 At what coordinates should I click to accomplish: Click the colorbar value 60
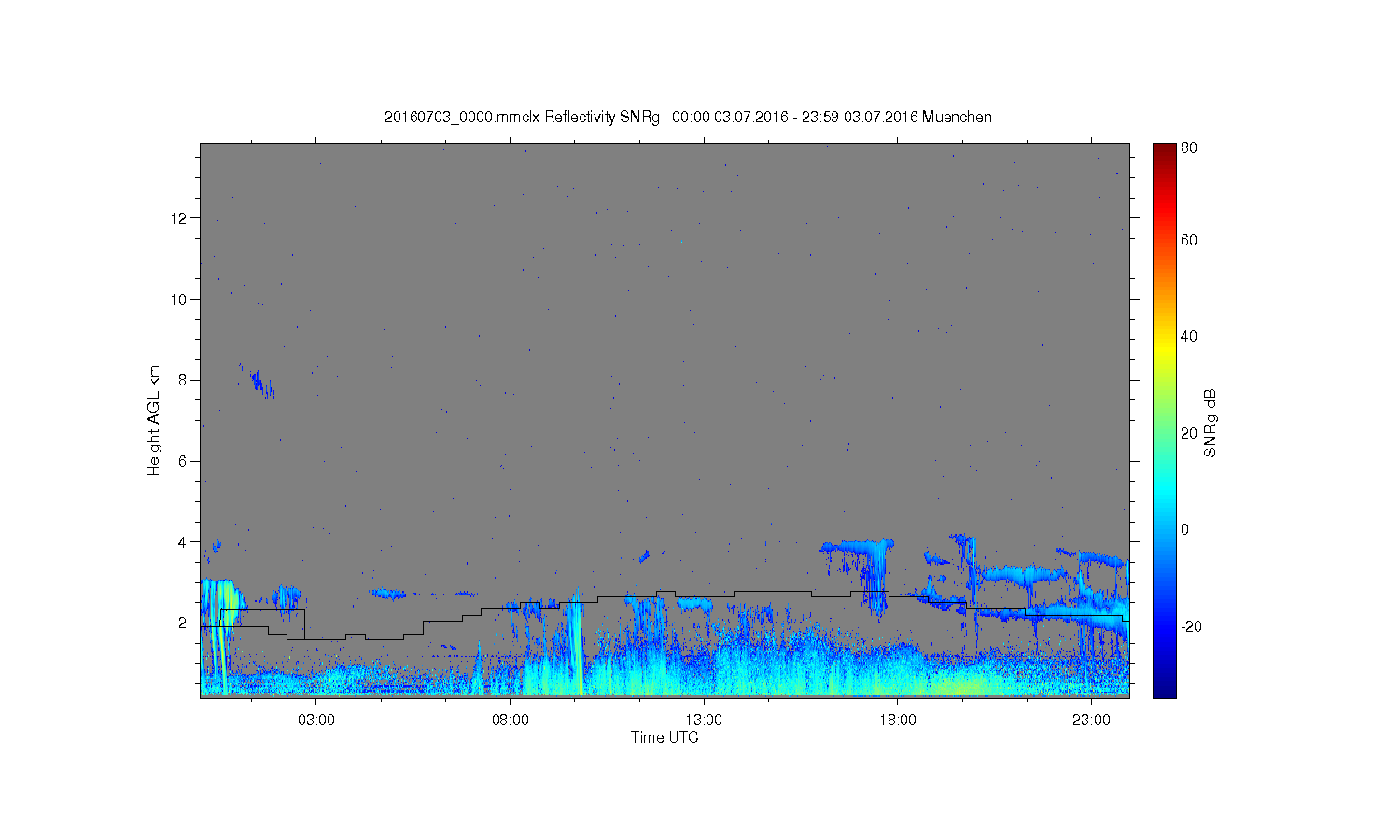coord(1189,240)
